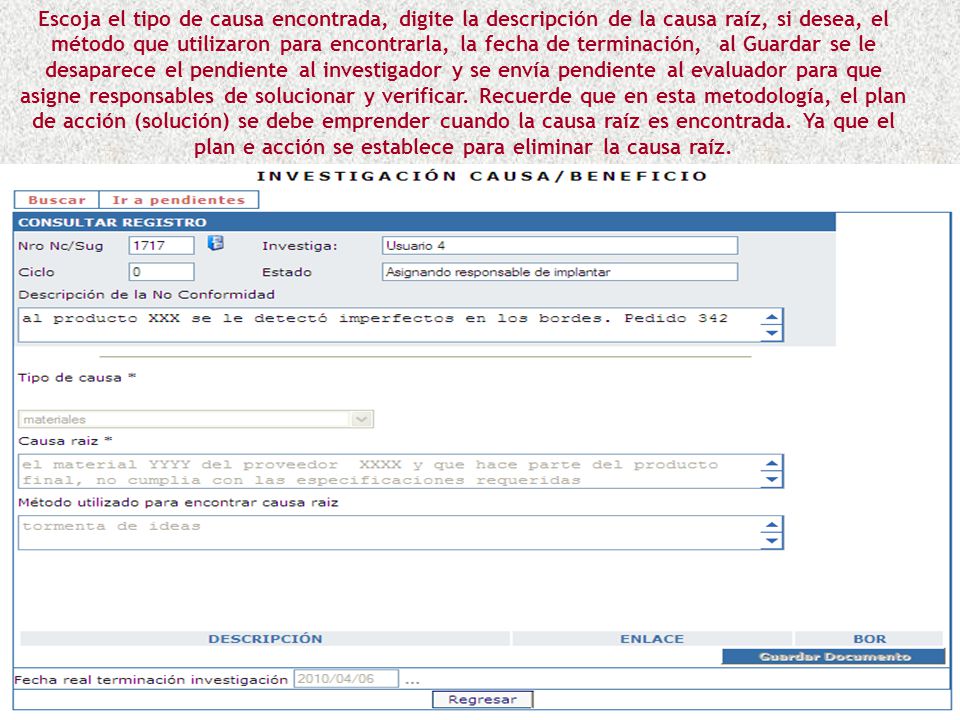Click the Investiga field showing Usuario 4
Image resolution: width=960 pixels, height=720 pixels.
pyautogui.click(x=560, y=246)
